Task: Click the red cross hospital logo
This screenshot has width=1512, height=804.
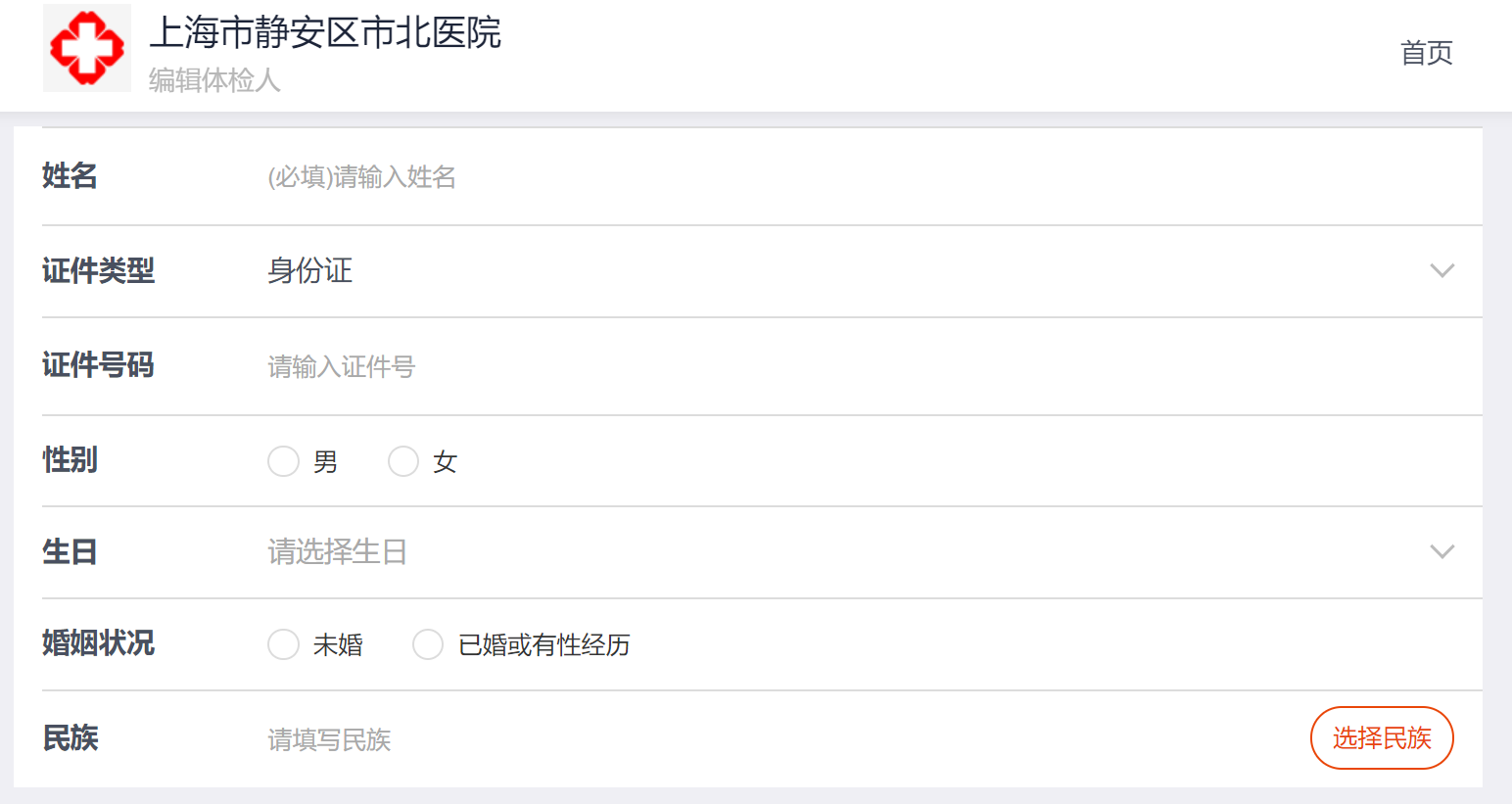Action: (87, 48)
